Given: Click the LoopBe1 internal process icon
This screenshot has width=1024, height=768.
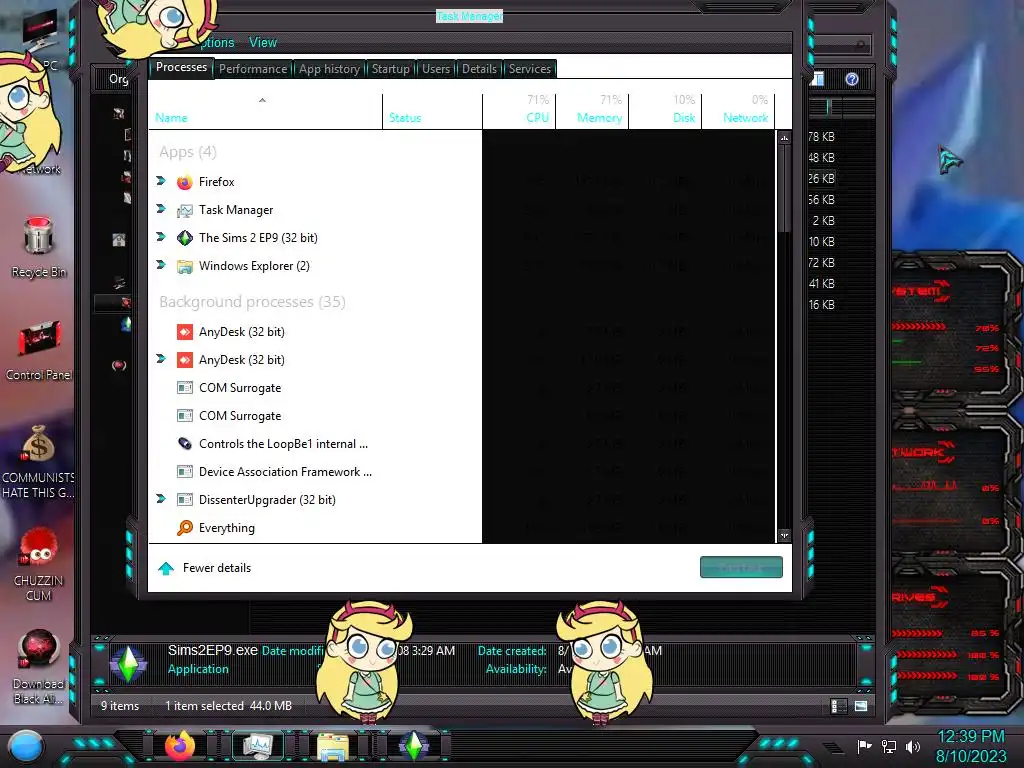Looking at the screenshot, I should point(185,444).
